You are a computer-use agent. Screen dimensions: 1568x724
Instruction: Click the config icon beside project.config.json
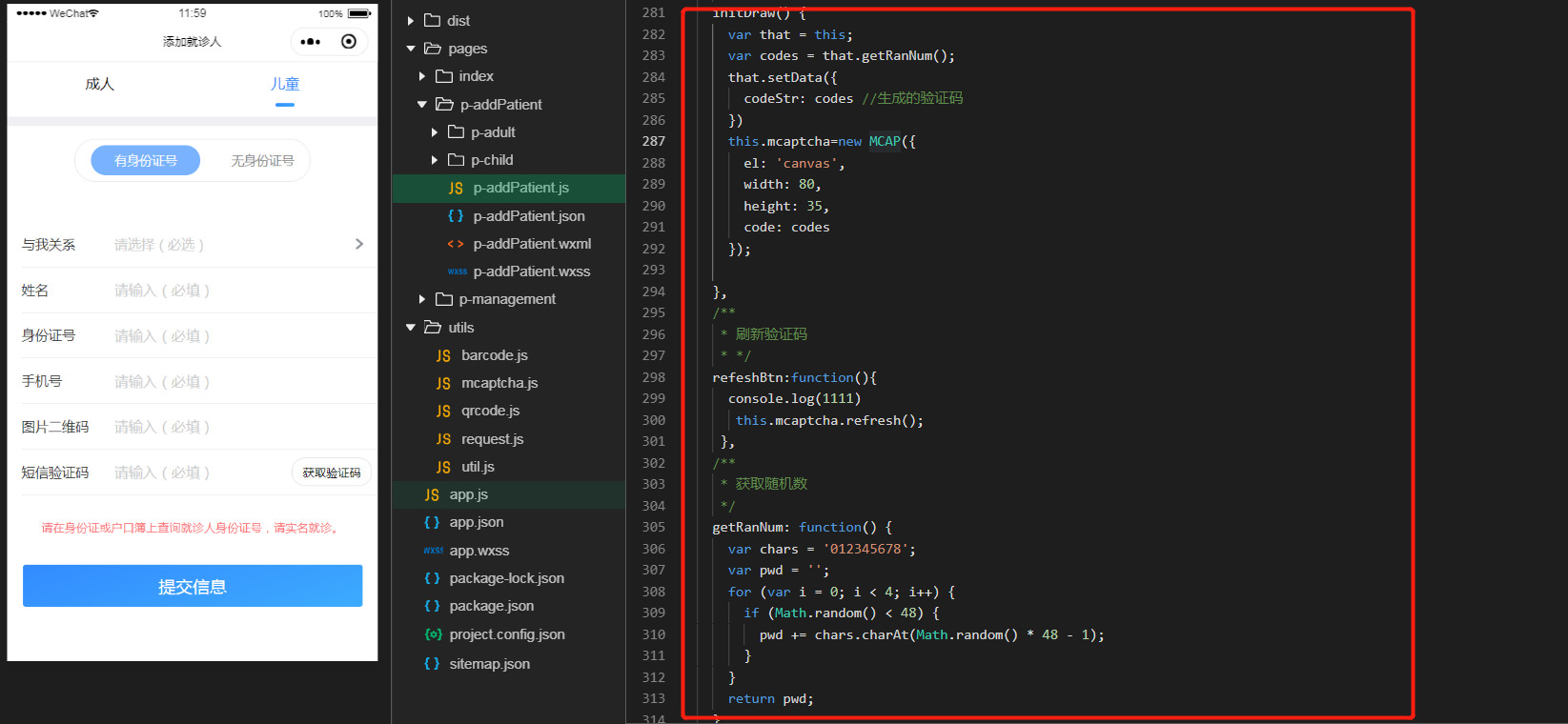coord(433,634)
